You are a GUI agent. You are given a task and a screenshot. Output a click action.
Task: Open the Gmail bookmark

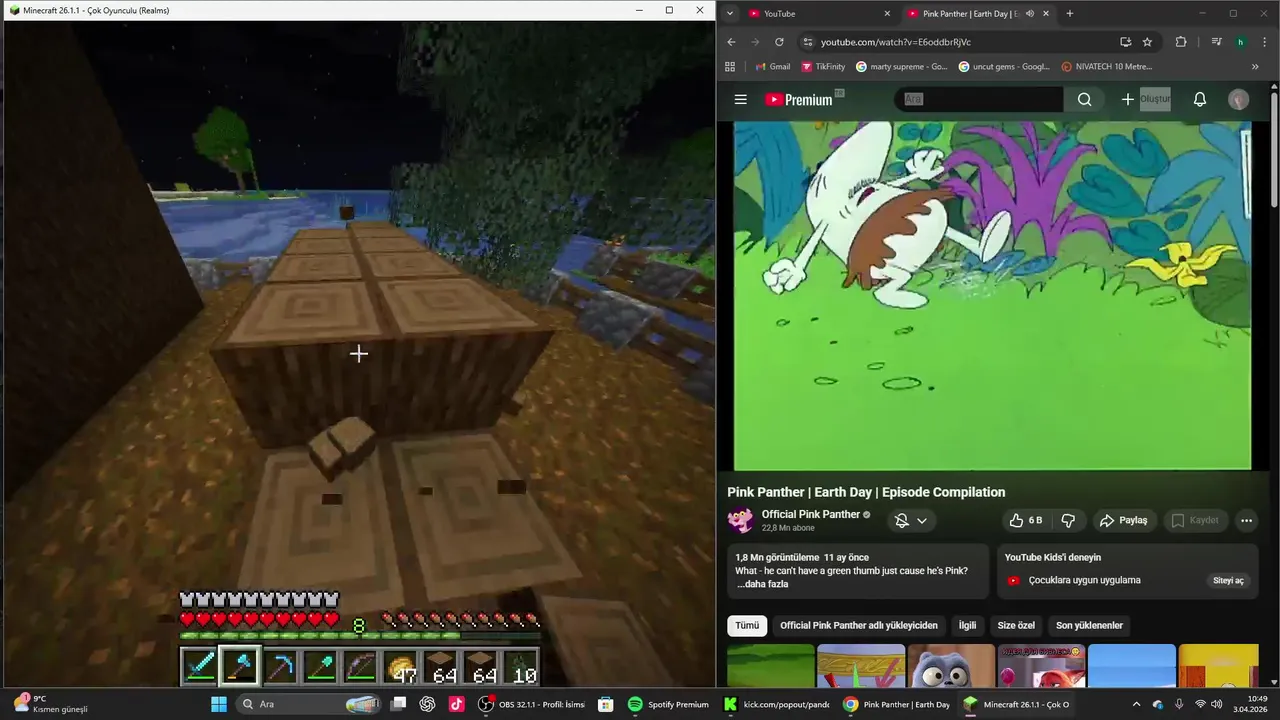[x=772, y=67]
